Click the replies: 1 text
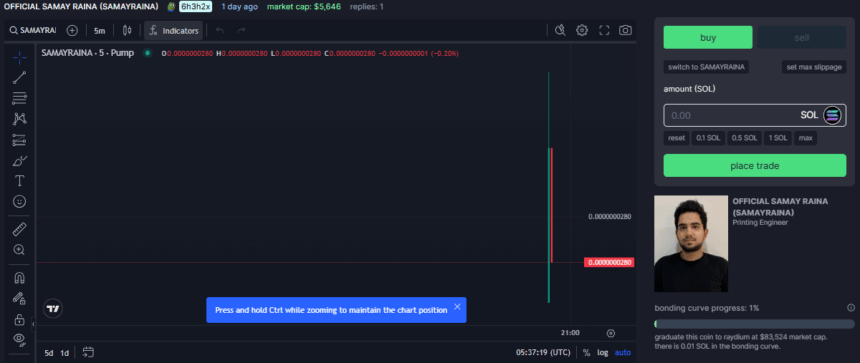The image size is (860, 363). coord(367,7)
